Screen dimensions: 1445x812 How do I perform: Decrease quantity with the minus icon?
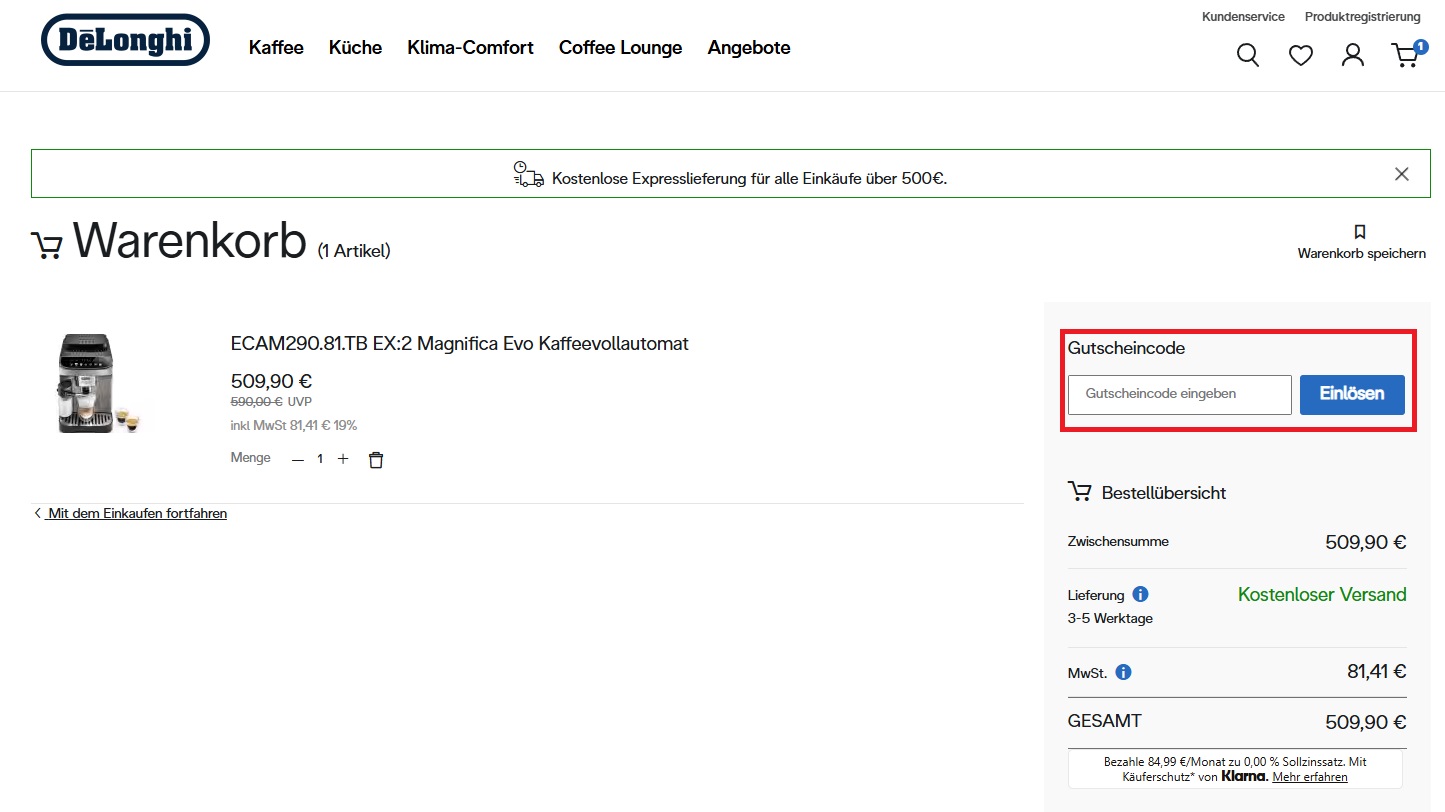pyautogui.click(x=298, y=459)
